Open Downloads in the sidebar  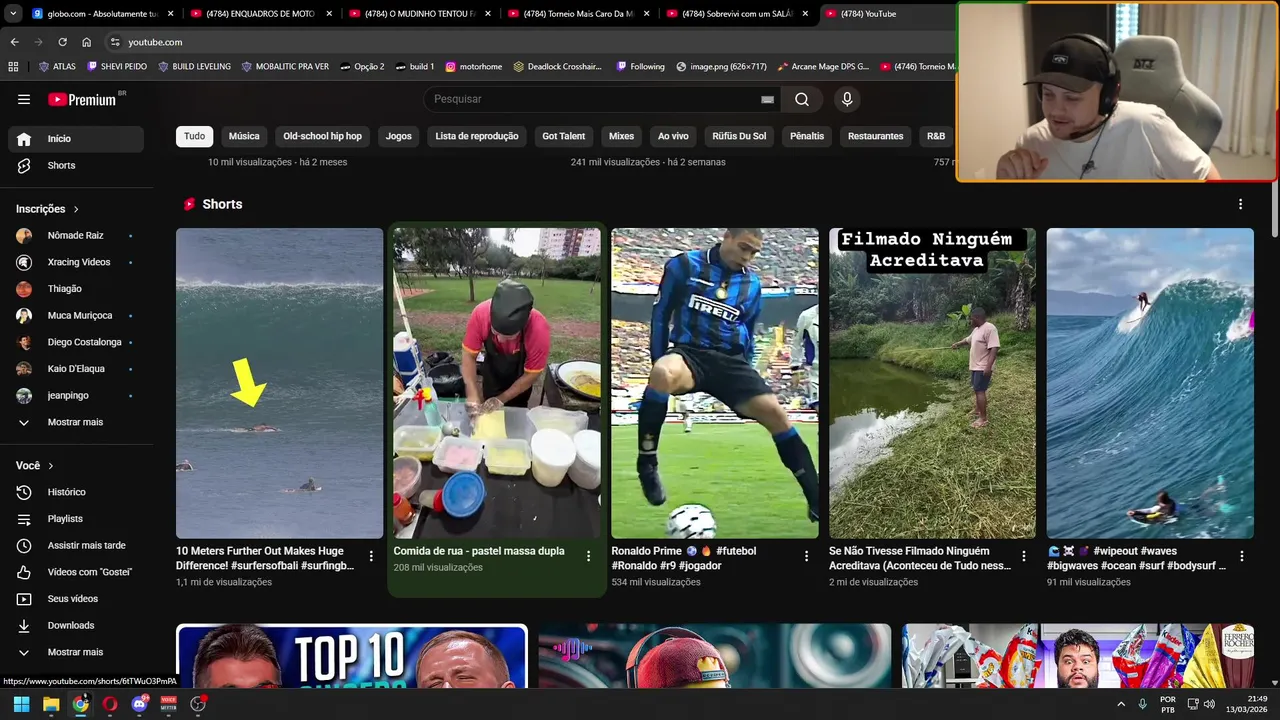pos(76,625)
